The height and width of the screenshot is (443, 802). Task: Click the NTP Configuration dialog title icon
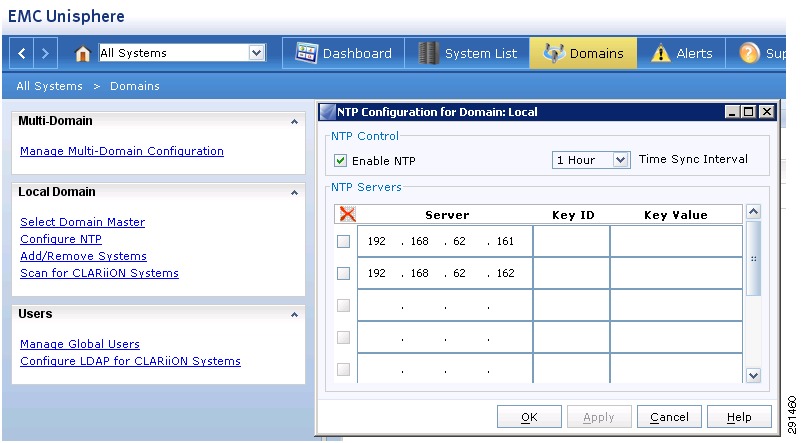[x=327, y=112]
